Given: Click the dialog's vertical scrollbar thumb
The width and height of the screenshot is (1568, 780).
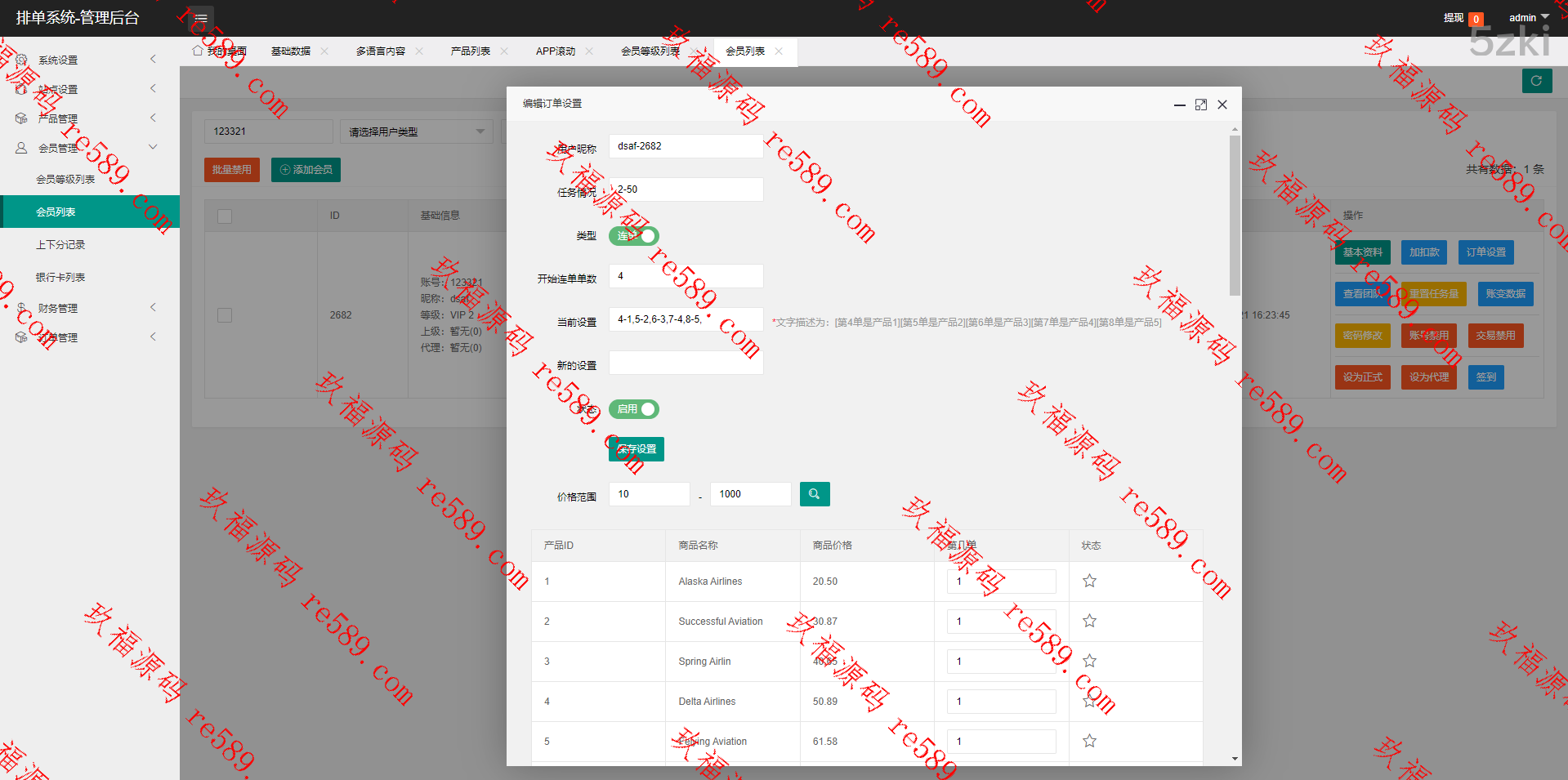Looking at the screenshot, I should pyautogui.click(x=1235, y=216).
